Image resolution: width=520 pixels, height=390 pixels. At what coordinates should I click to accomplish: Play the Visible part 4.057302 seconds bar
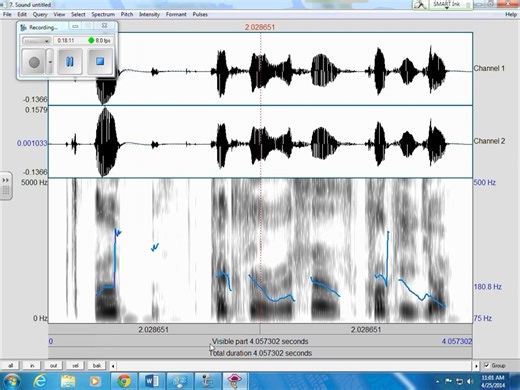260,341
